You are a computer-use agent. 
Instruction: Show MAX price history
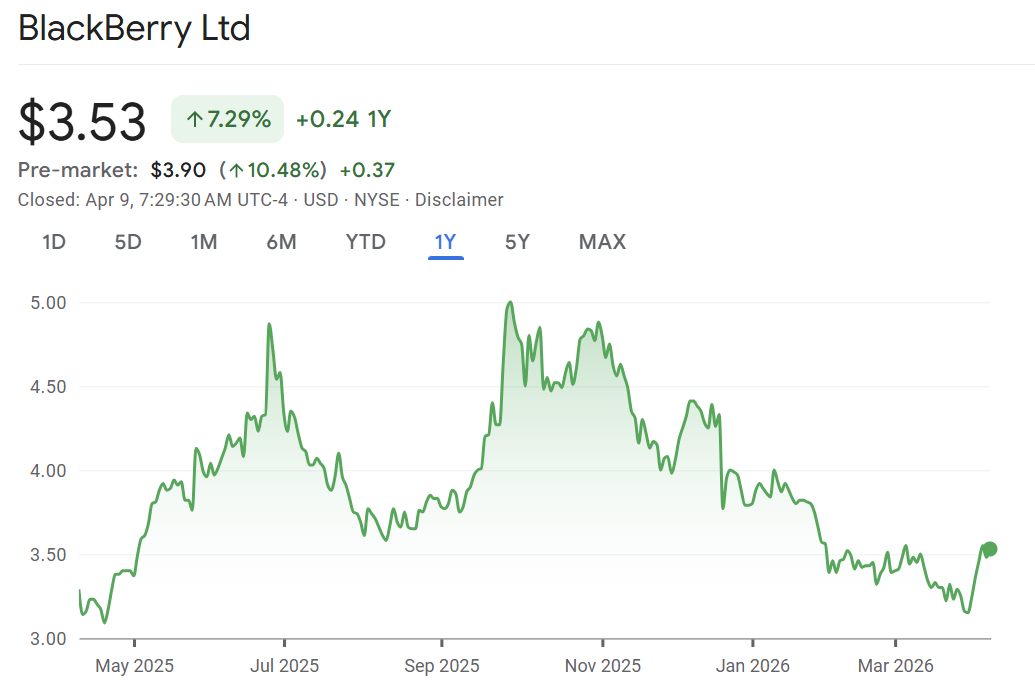point(602,242)
